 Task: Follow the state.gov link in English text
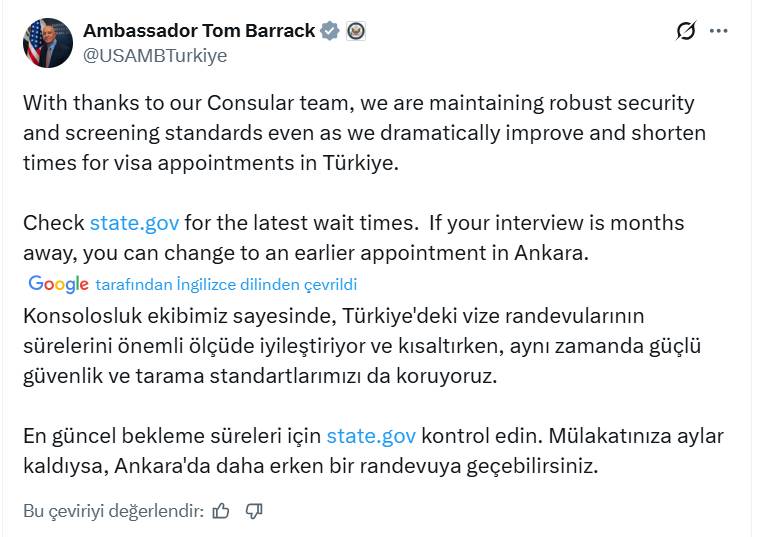pos(134,223)
